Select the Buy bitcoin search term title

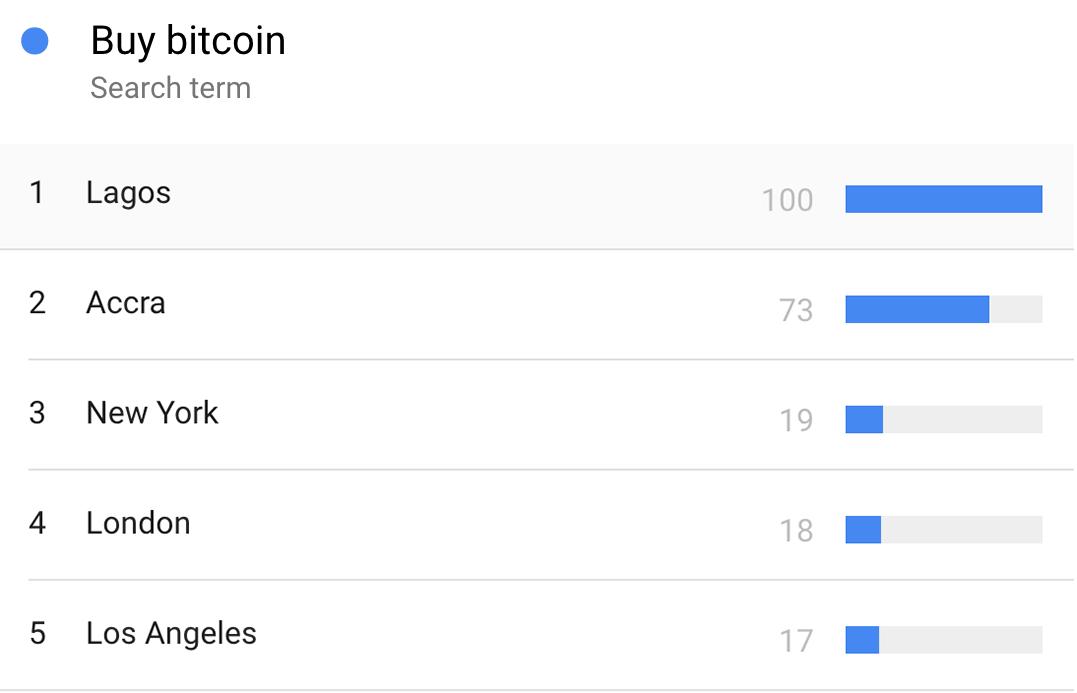(188, 41)
